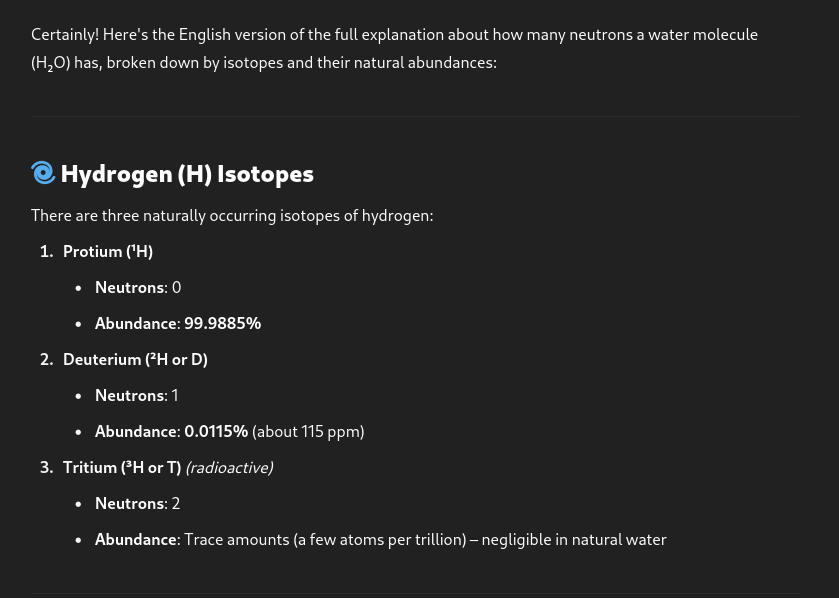The width and height of the screenshot is (839, 598).
Task: Click the blue swirl icon beside Hydrogen heading
Action: click(43, 173)
